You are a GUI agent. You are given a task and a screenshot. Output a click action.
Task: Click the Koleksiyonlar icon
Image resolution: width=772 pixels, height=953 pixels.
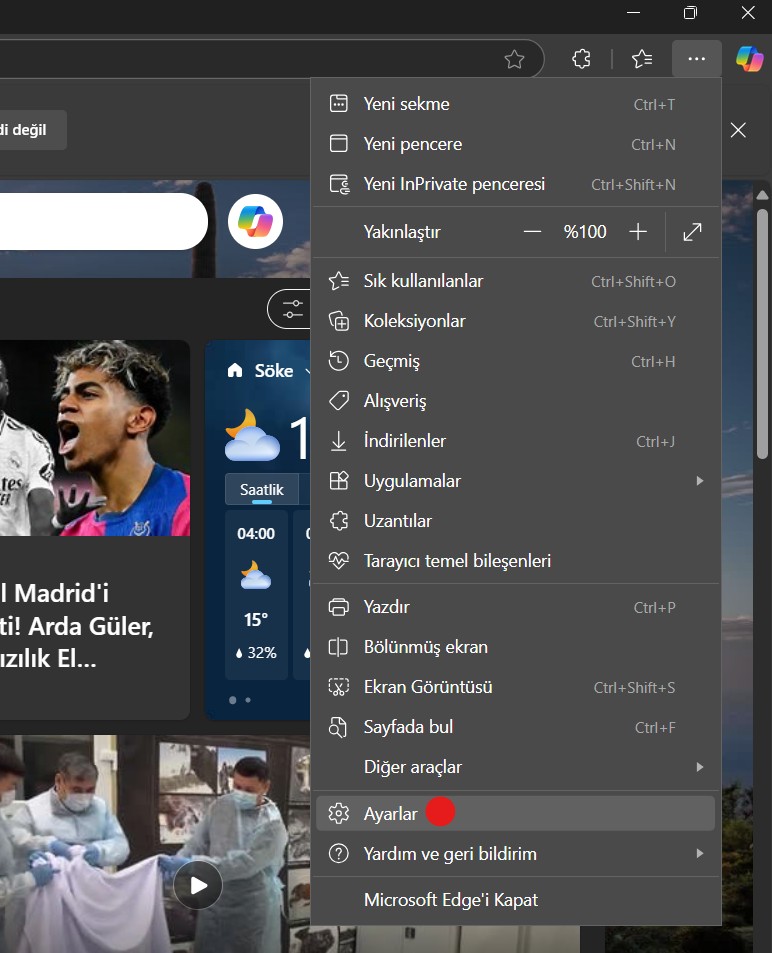pyautogui.click(x=339, y=321)
